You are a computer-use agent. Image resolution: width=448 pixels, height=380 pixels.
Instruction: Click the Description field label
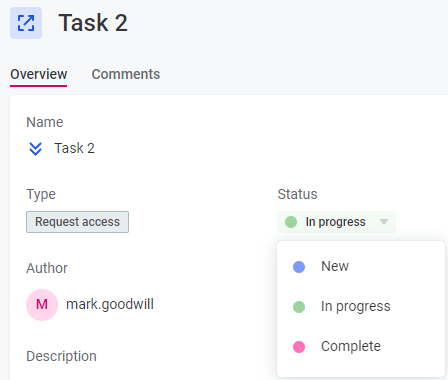coord(61,356)
